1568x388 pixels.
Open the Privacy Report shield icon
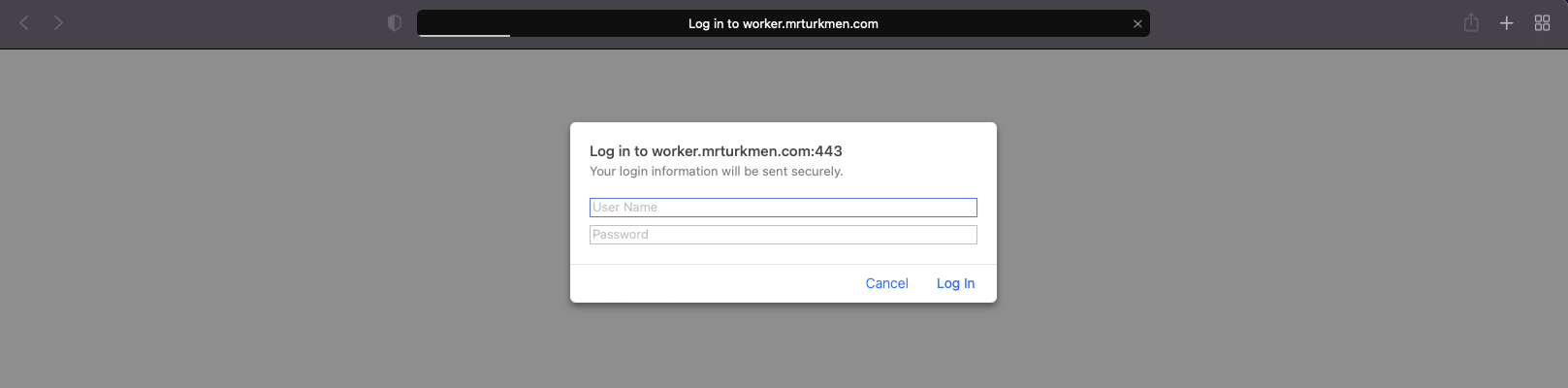tap(395, 23)
